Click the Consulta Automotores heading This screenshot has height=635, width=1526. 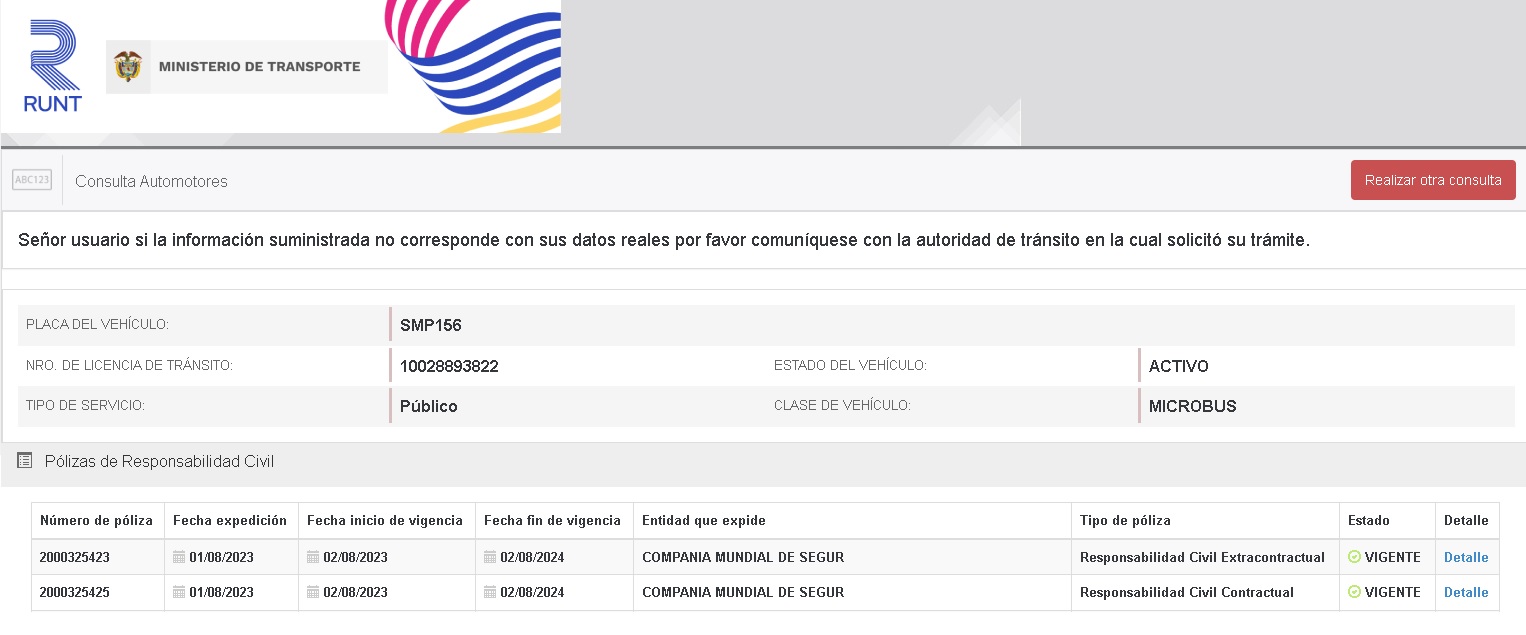[x=151, y=181]
